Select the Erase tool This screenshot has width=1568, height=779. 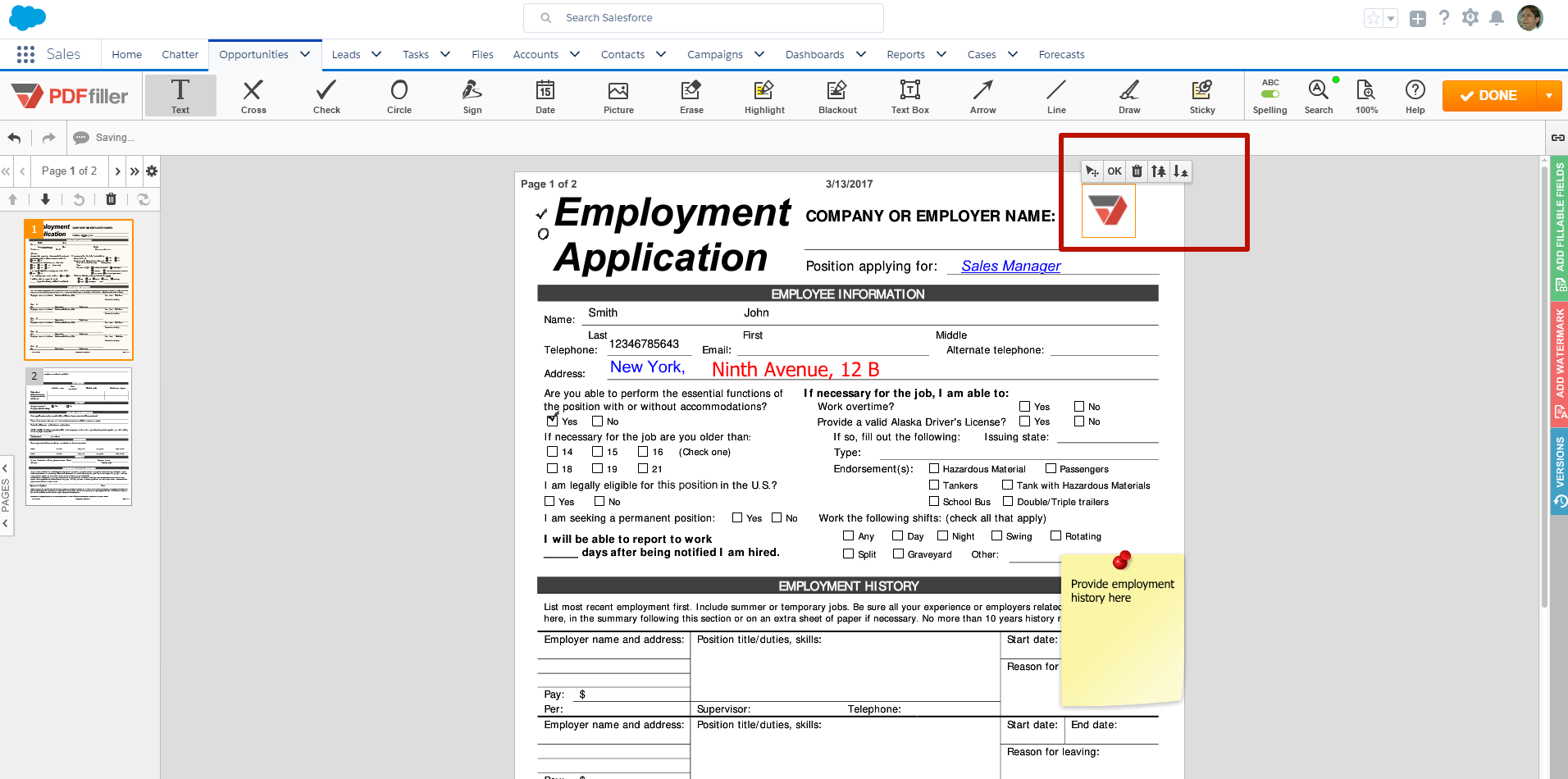click(691, 95)
